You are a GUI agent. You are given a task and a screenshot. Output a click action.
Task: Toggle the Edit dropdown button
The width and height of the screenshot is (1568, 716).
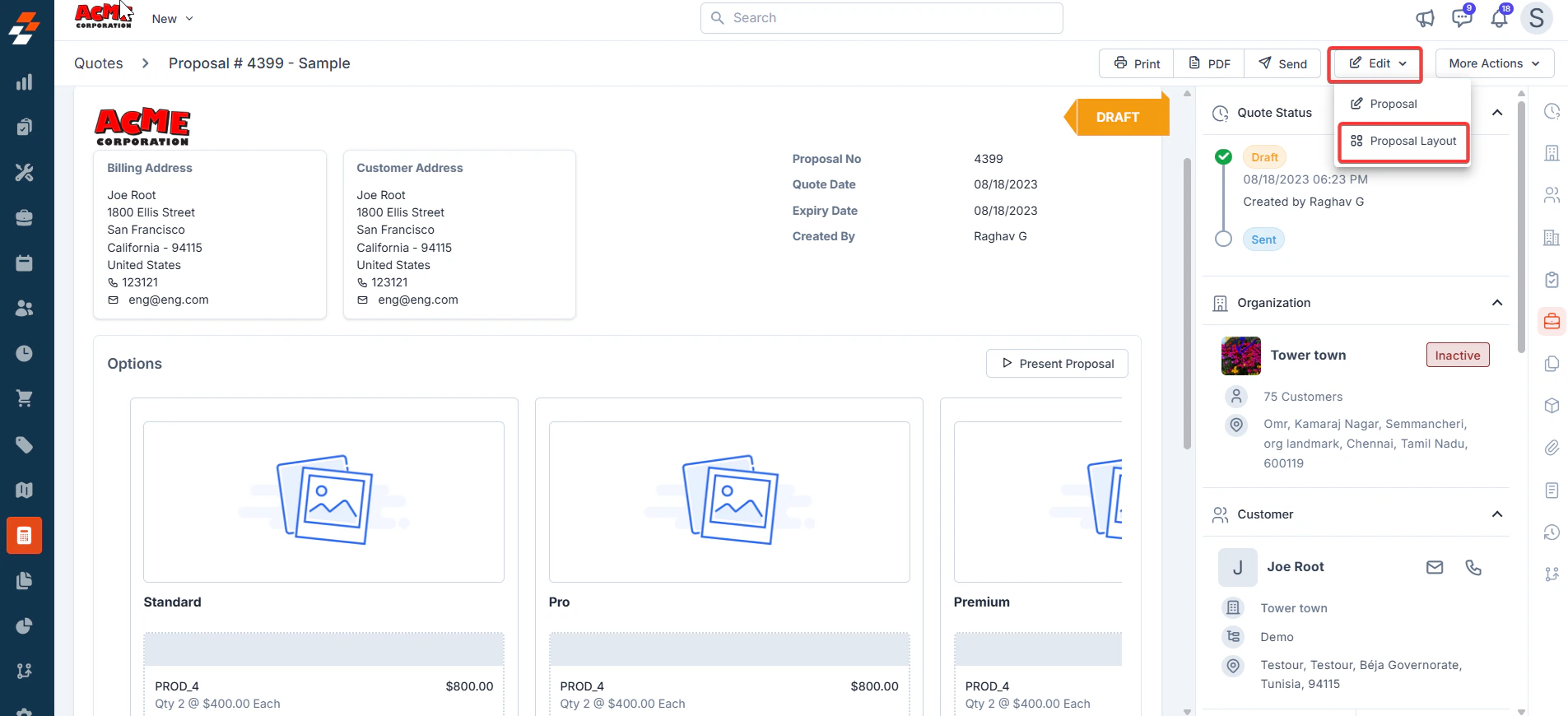1375,63
